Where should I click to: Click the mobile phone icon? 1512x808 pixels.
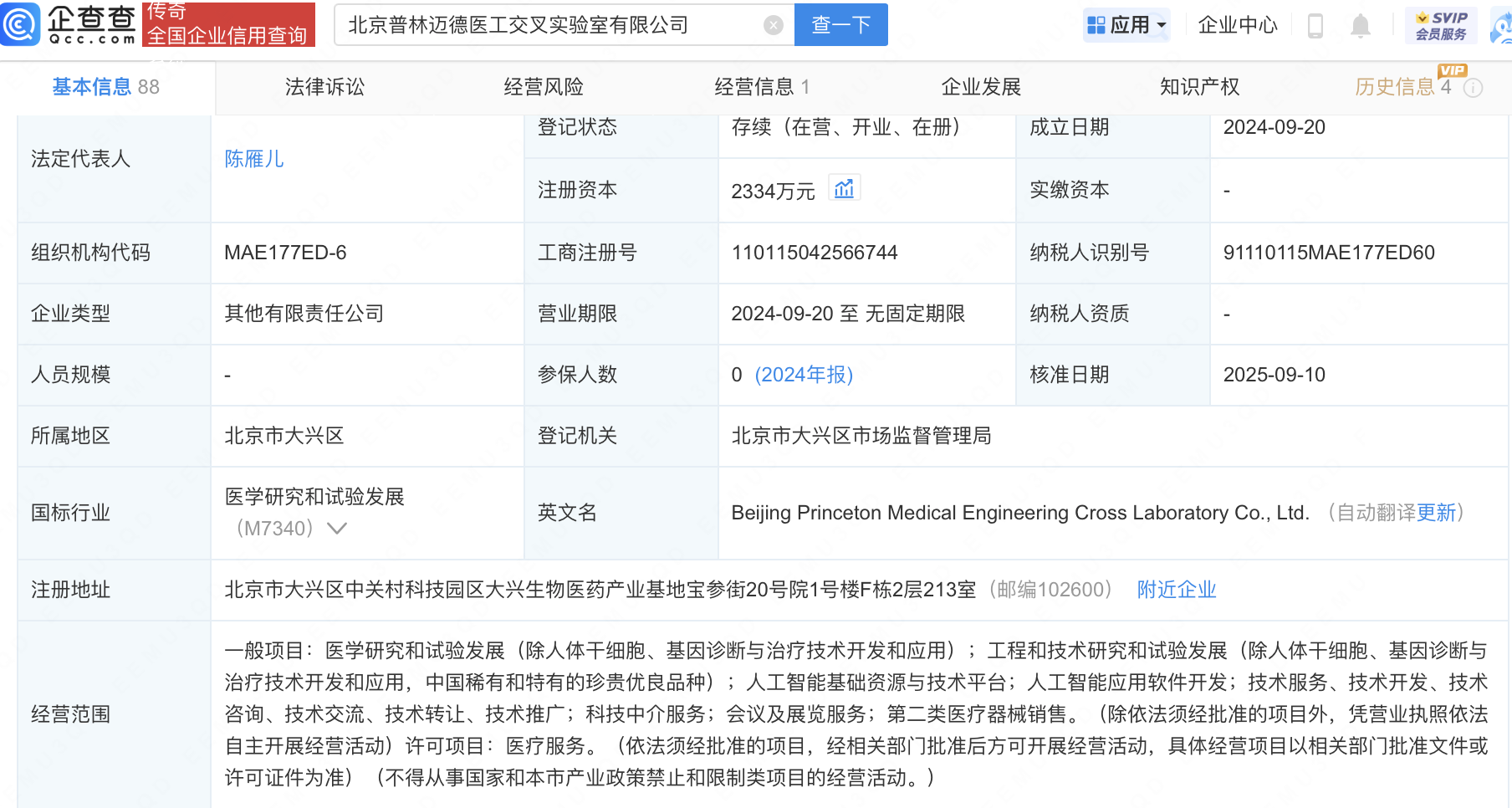(x=1315, y=26)
